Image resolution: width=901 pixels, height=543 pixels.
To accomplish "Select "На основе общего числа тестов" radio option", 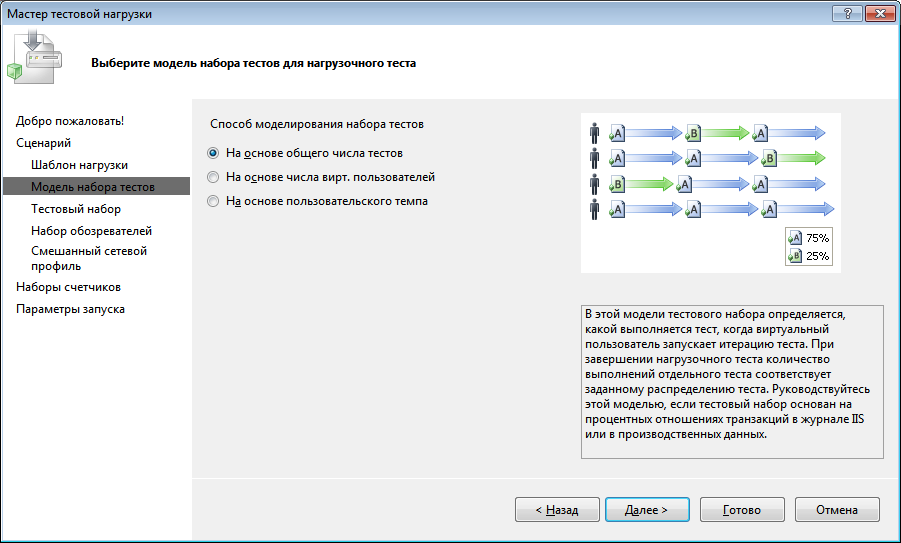I will [x=213, y=153].
